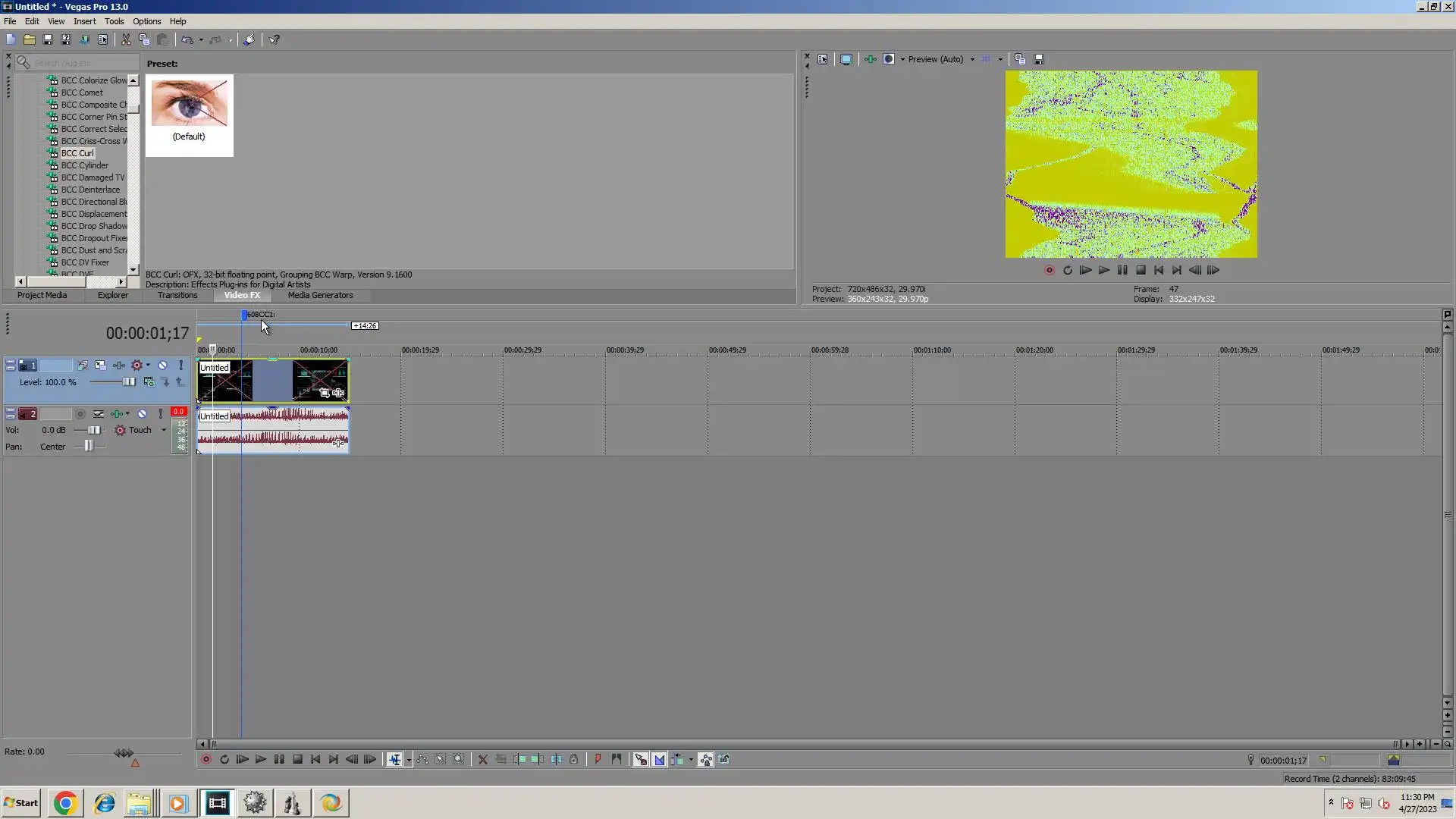Open Video Preview external monitor icon
Image resolution: width=1456 pixels, height=819 pixels.
pyautogui.click(x=846, y=59)
